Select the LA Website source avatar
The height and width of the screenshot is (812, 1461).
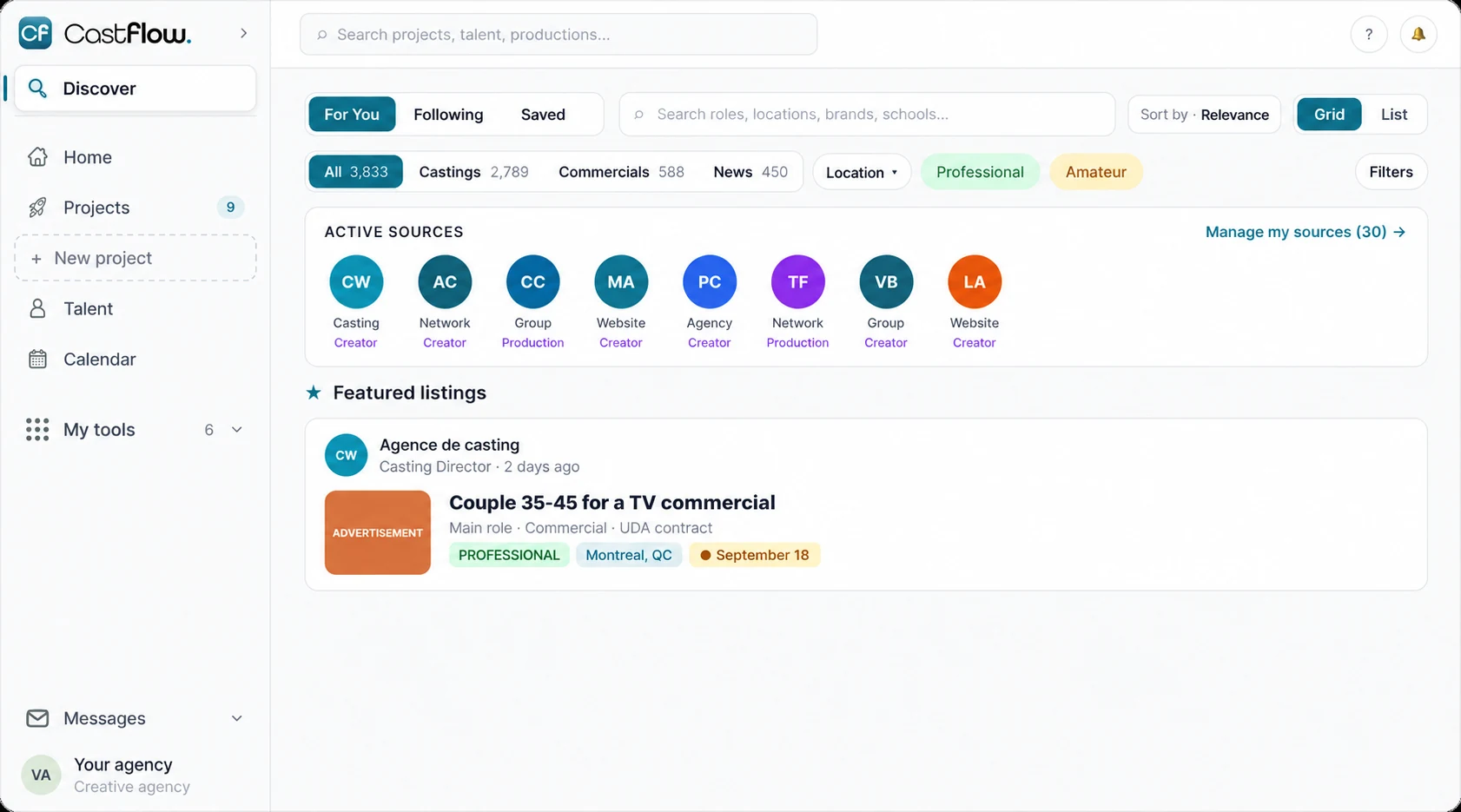click(975, 282)
